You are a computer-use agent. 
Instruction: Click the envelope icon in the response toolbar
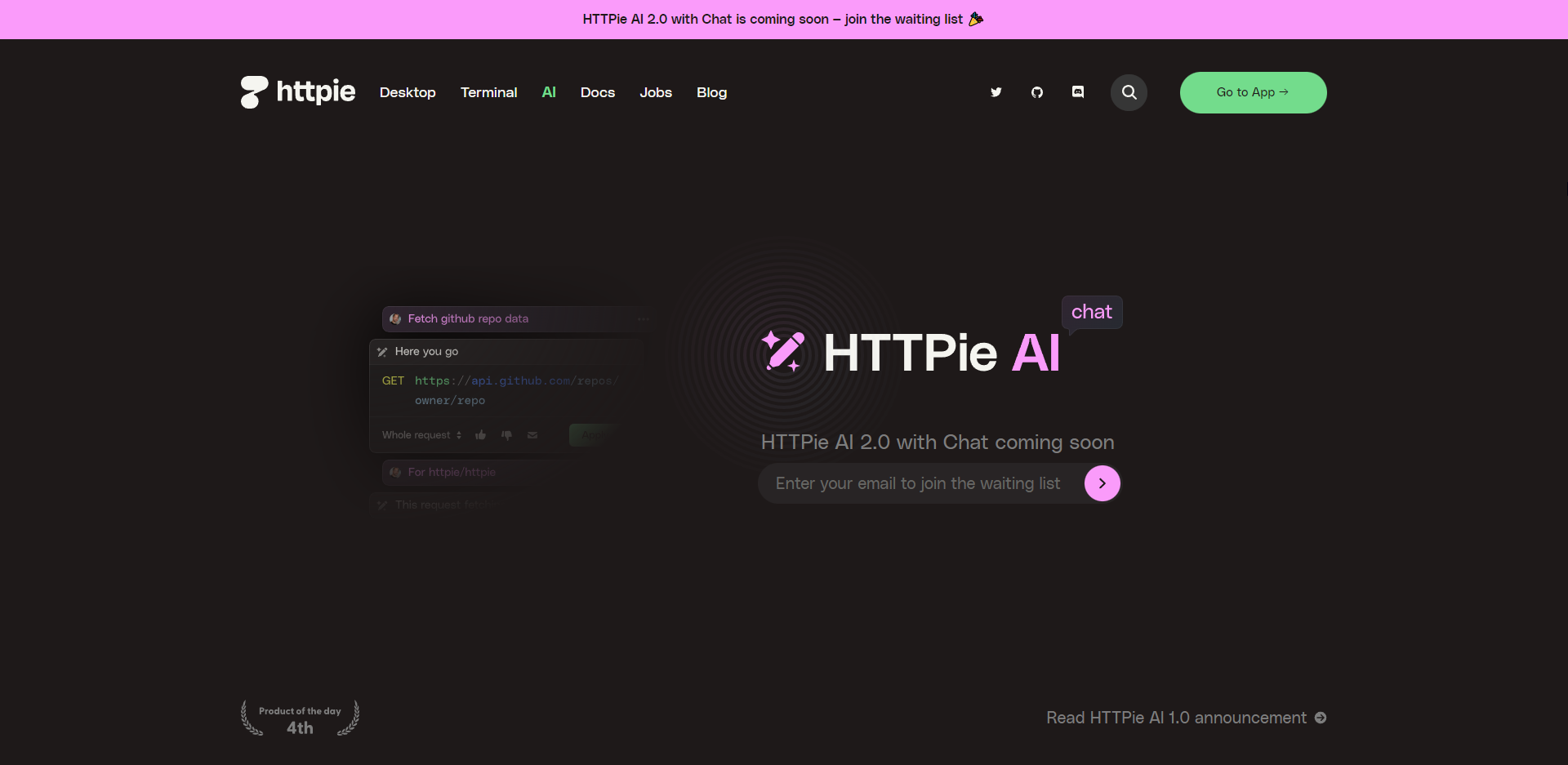pyautogui.click(x=532, y=435)
